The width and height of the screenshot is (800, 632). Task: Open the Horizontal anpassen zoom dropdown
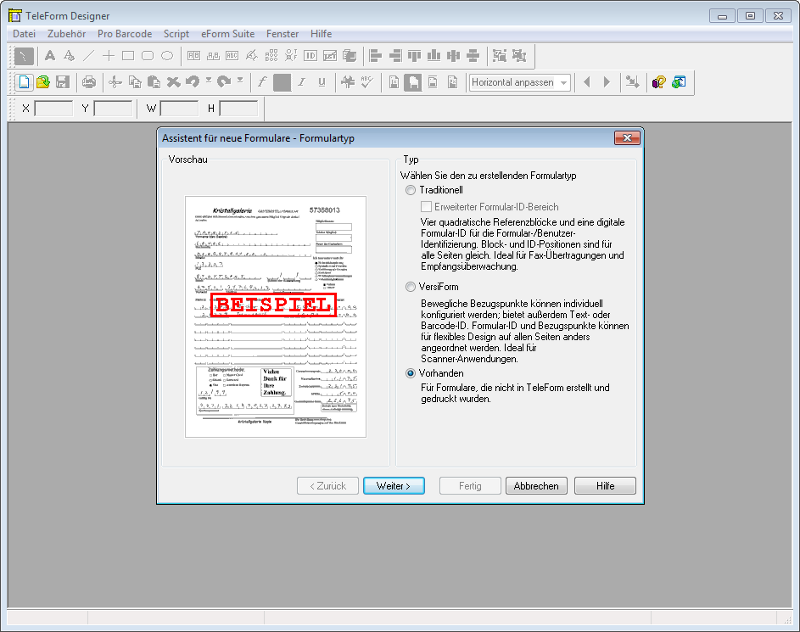(562, 84)
